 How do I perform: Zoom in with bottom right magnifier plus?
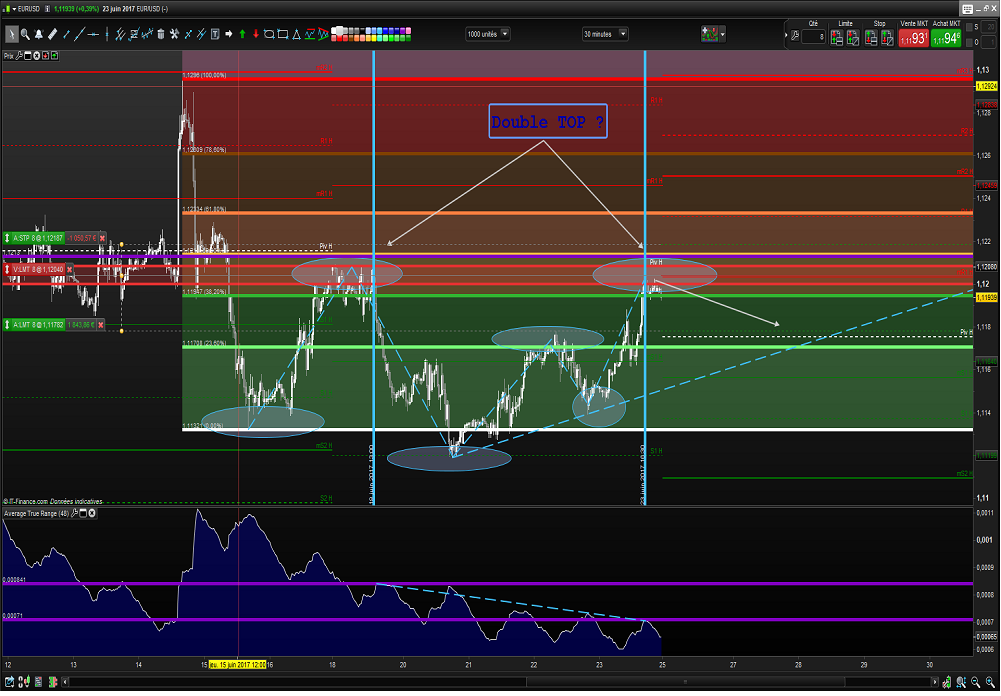(x=990, y=682)
